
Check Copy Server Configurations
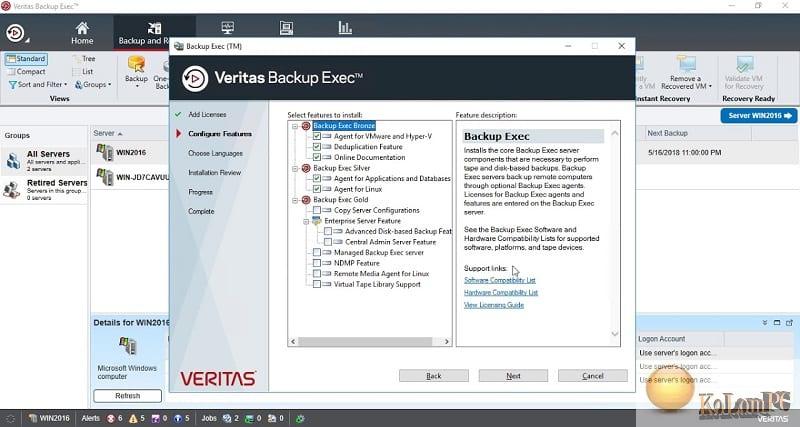(x=317, y=210)
